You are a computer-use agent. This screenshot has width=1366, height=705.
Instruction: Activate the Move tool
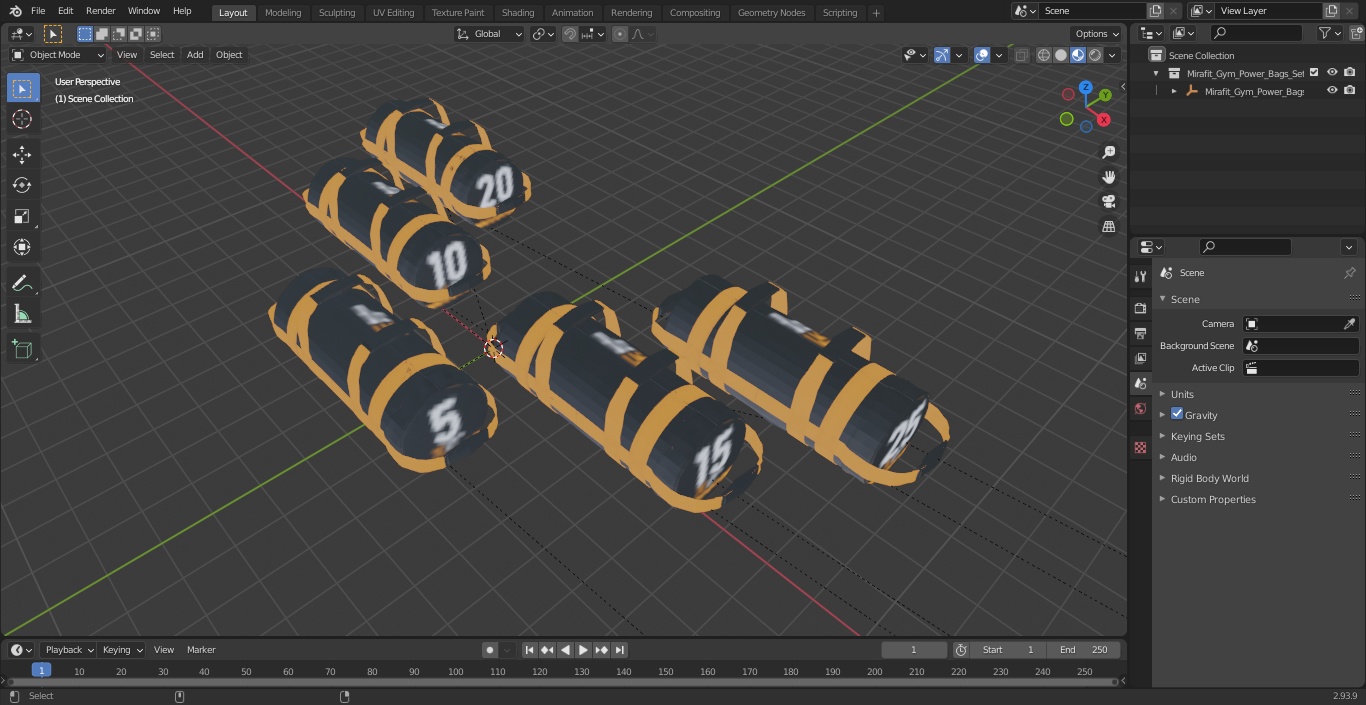[22, 154]
